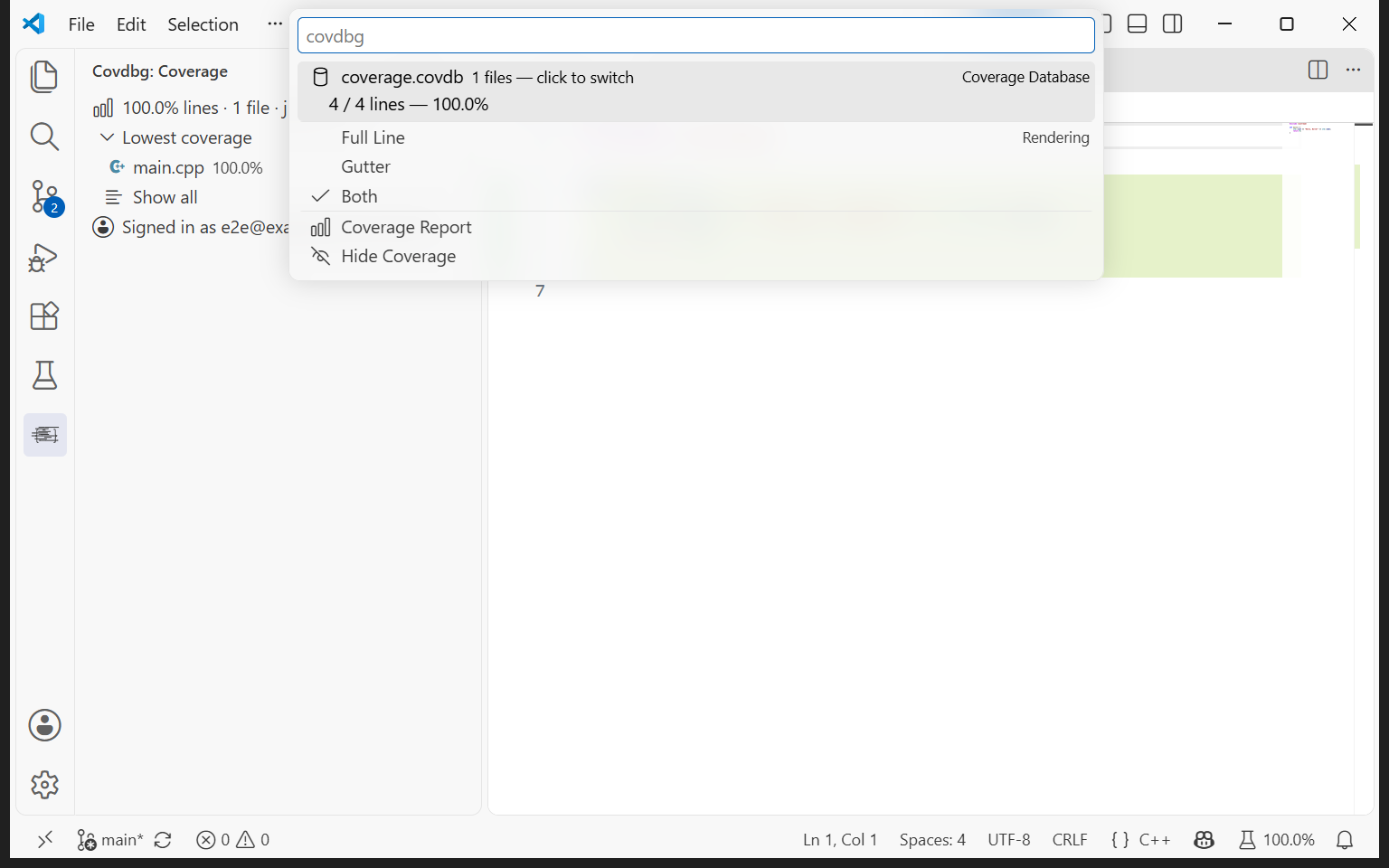Open the Edit menu
Viewport: 1389px width, 868px height.
click(x=131, y=24)
